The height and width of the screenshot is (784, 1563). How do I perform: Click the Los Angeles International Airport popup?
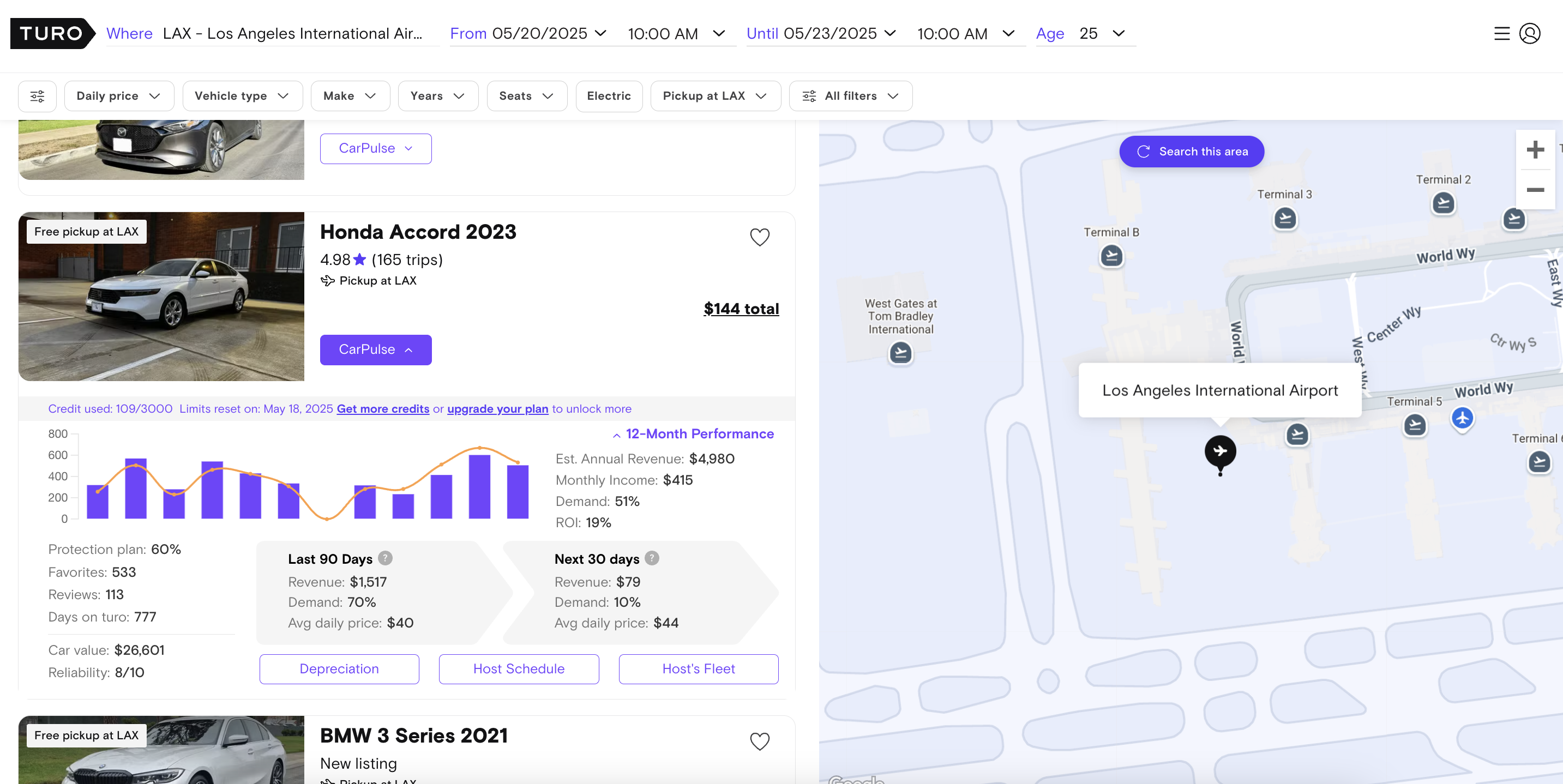point(1219,390)
